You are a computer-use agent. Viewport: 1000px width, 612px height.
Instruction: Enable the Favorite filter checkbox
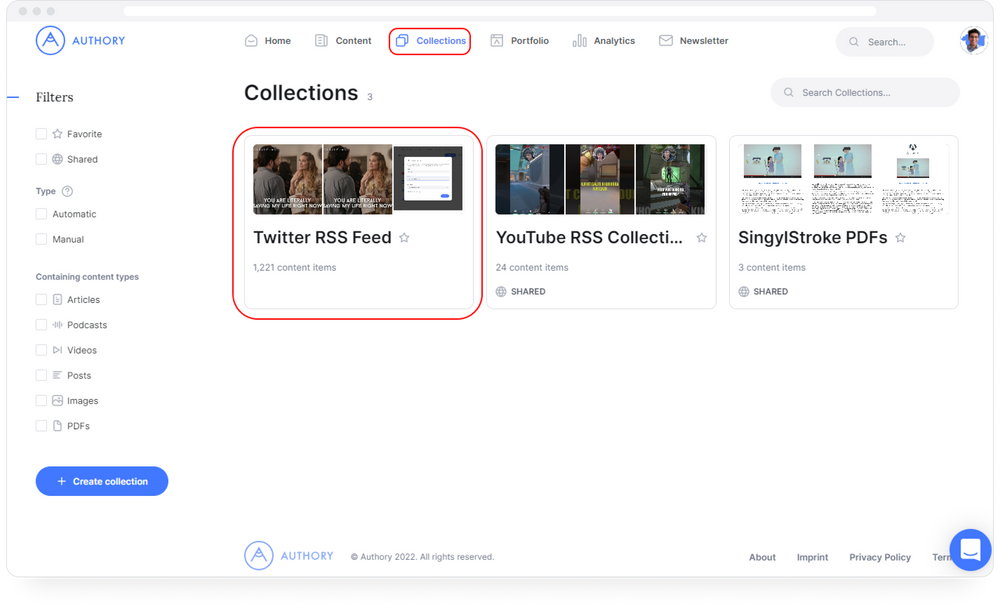[x=41, y=133]
